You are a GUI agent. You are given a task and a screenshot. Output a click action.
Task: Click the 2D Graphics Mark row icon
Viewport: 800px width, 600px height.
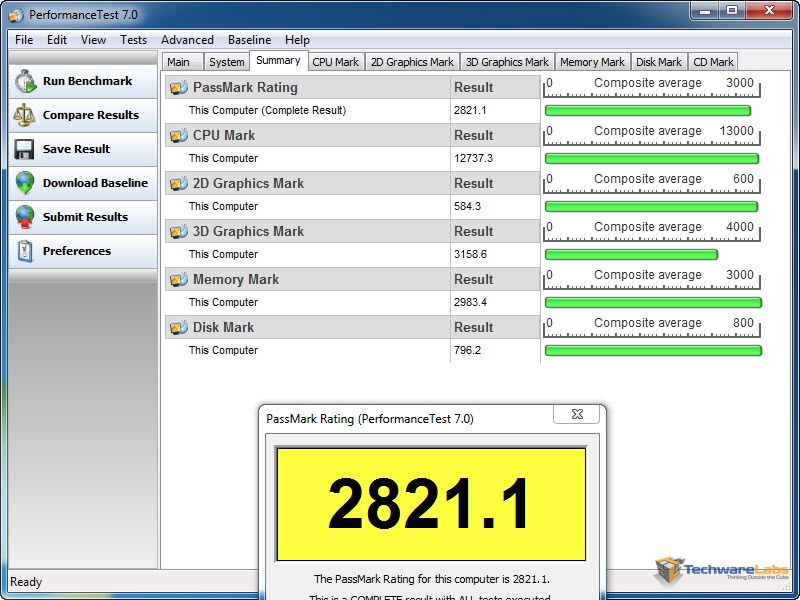pyautogui.click(x=179, y=184)
